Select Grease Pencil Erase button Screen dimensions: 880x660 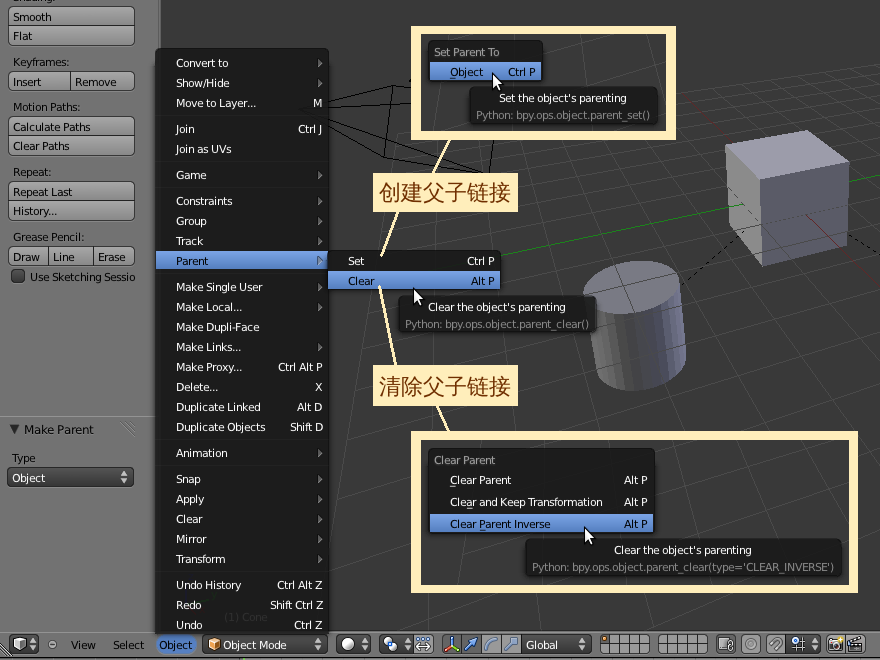tap(114, 256)
